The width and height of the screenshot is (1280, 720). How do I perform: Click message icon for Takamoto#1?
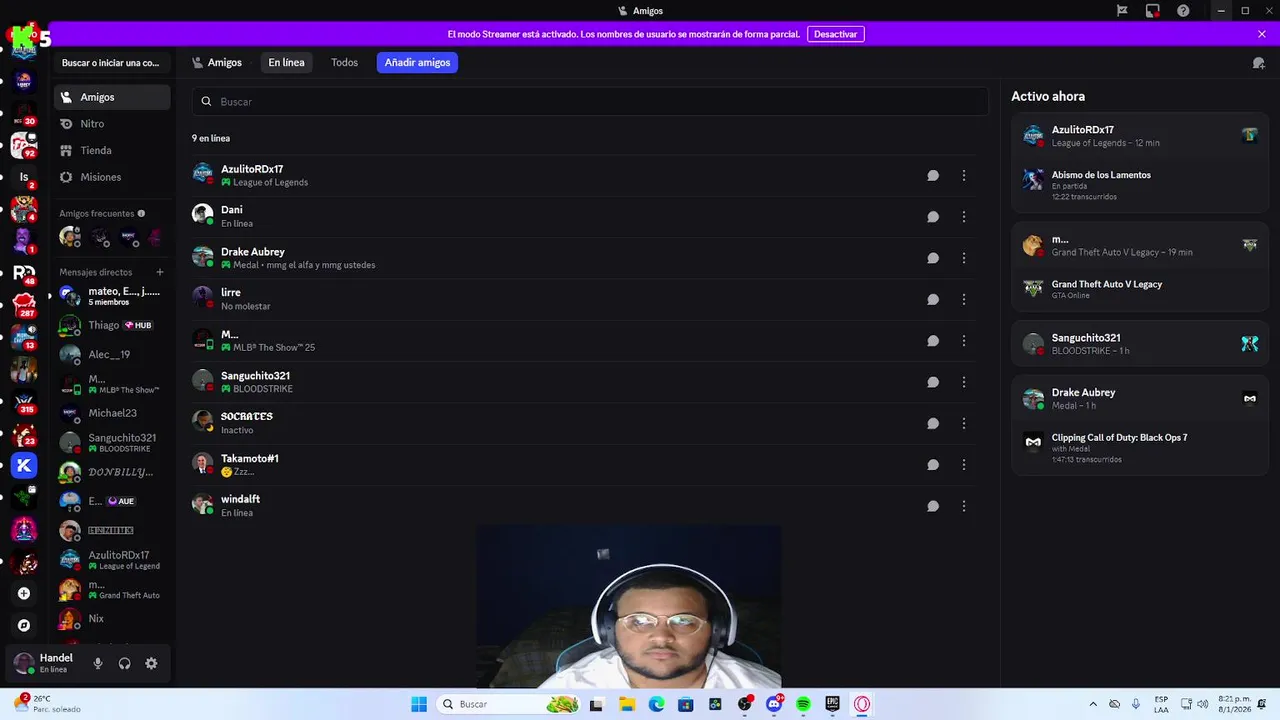click(932, 465)
